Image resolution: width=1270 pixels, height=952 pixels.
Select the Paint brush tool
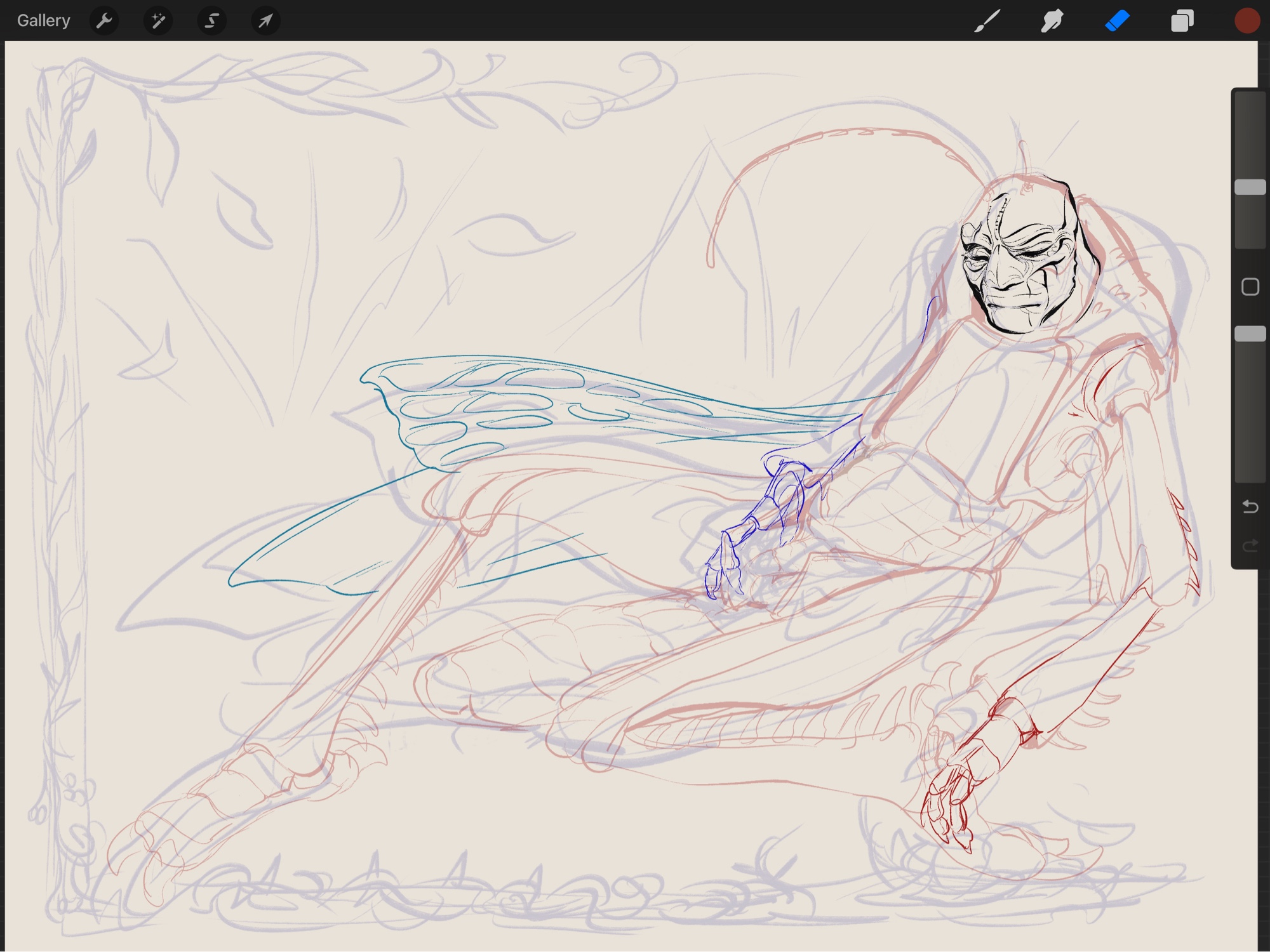[987, 21]
